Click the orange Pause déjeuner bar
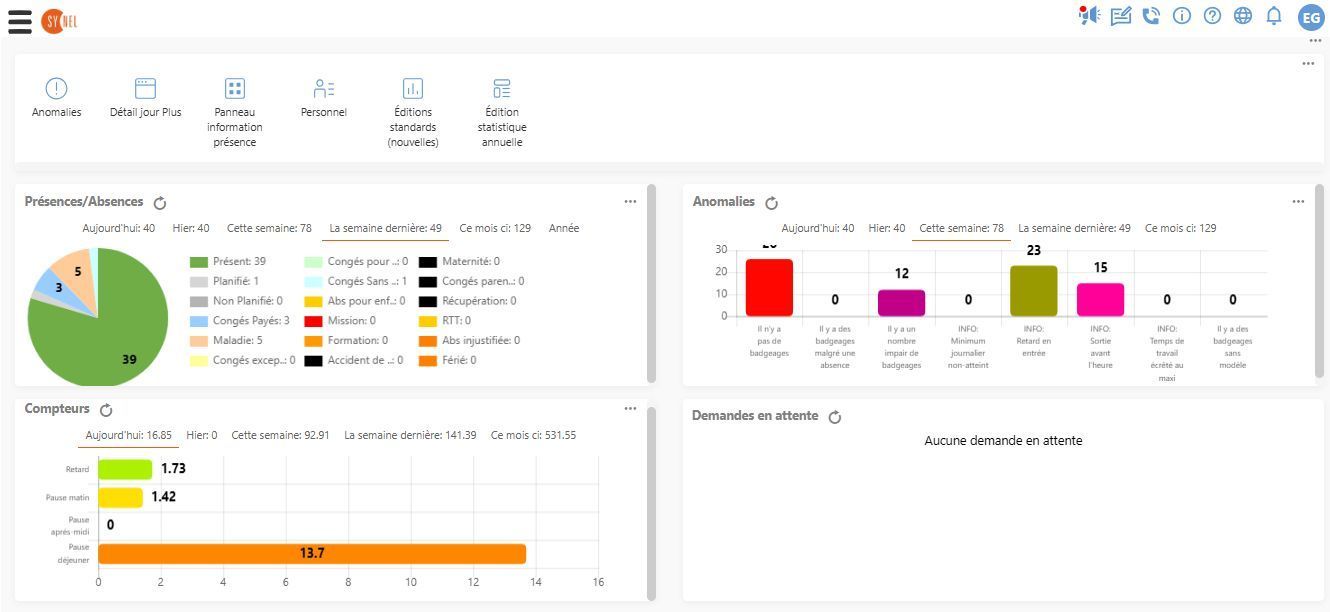The width and height of the screenshot is (1330, 612). 312,554
